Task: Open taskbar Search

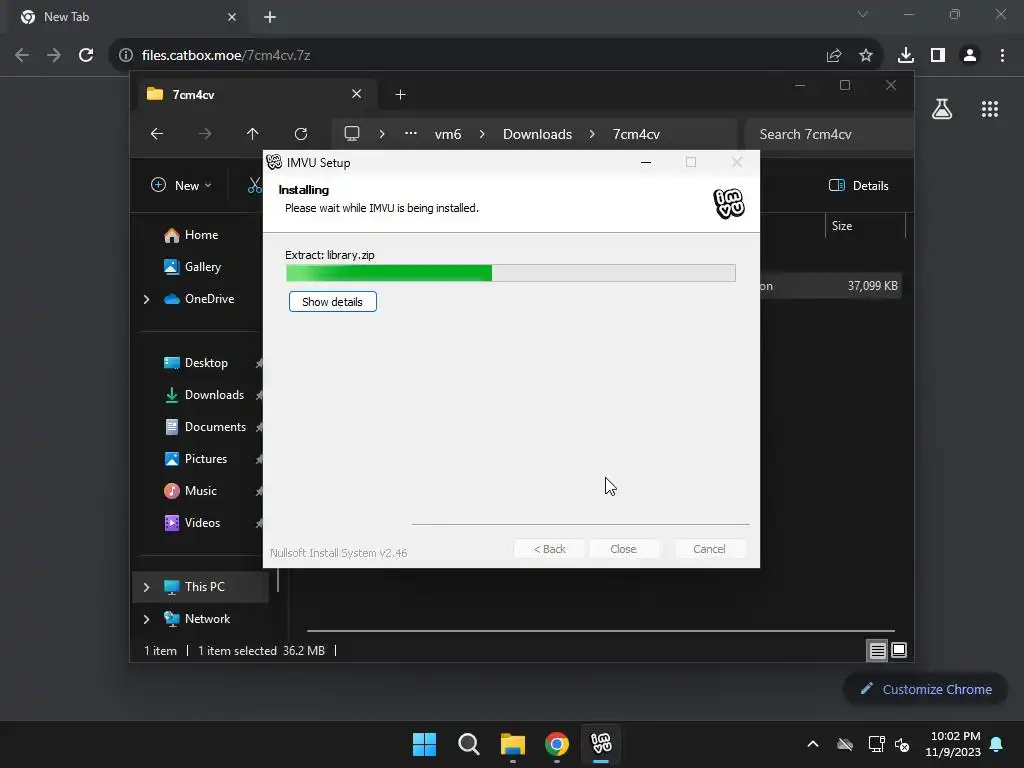Action: click(469, 744)
